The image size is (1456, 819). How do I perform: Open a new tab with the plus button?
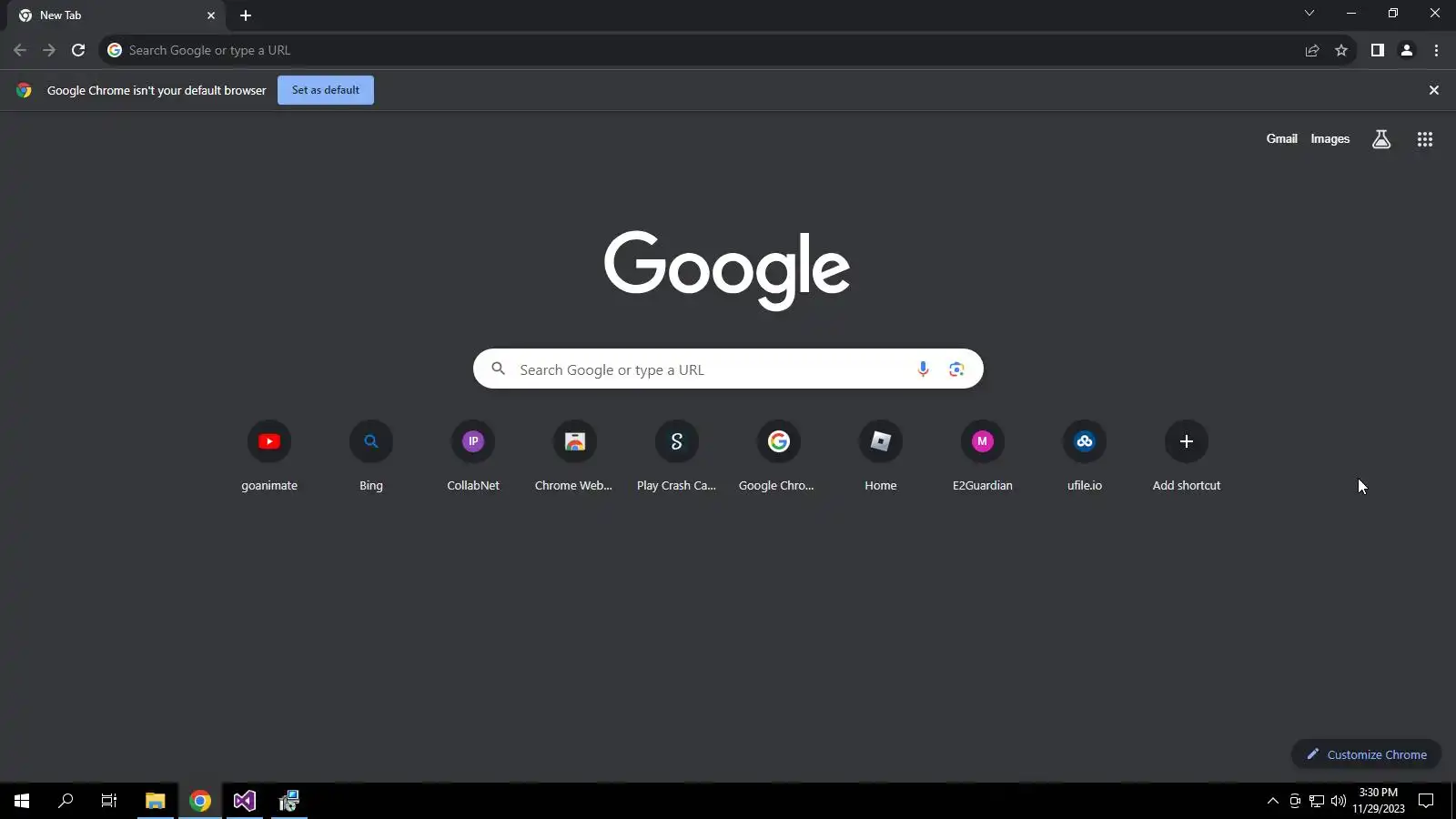click(x=246, y=15)
